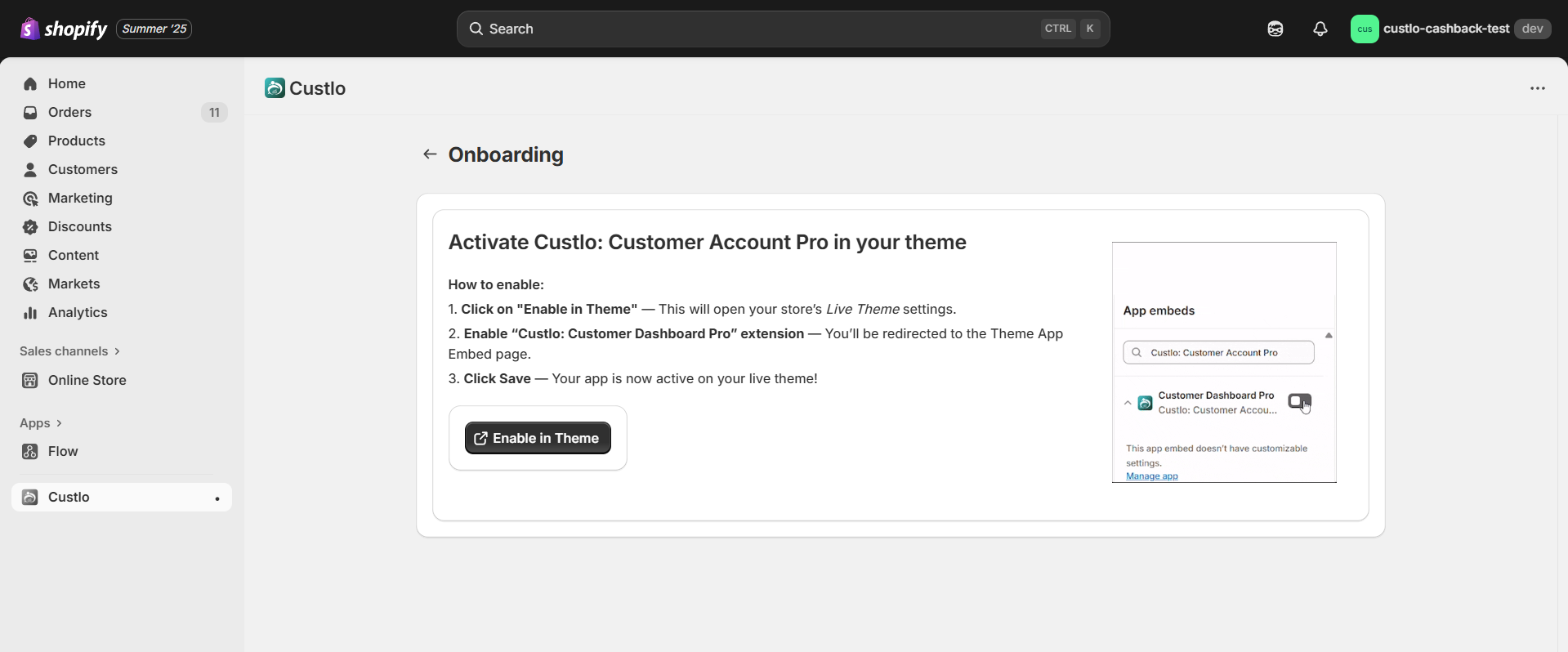
Task: Click the search magnifier icon
Action: coord(476,29)
